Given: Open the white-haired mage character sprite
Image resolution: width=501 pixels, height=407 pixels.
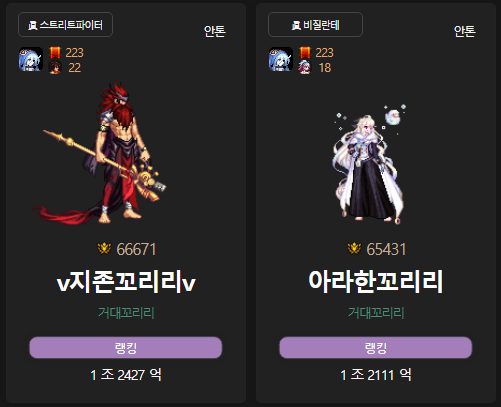Looking at the screenshot, I should (x=370, y=164).
